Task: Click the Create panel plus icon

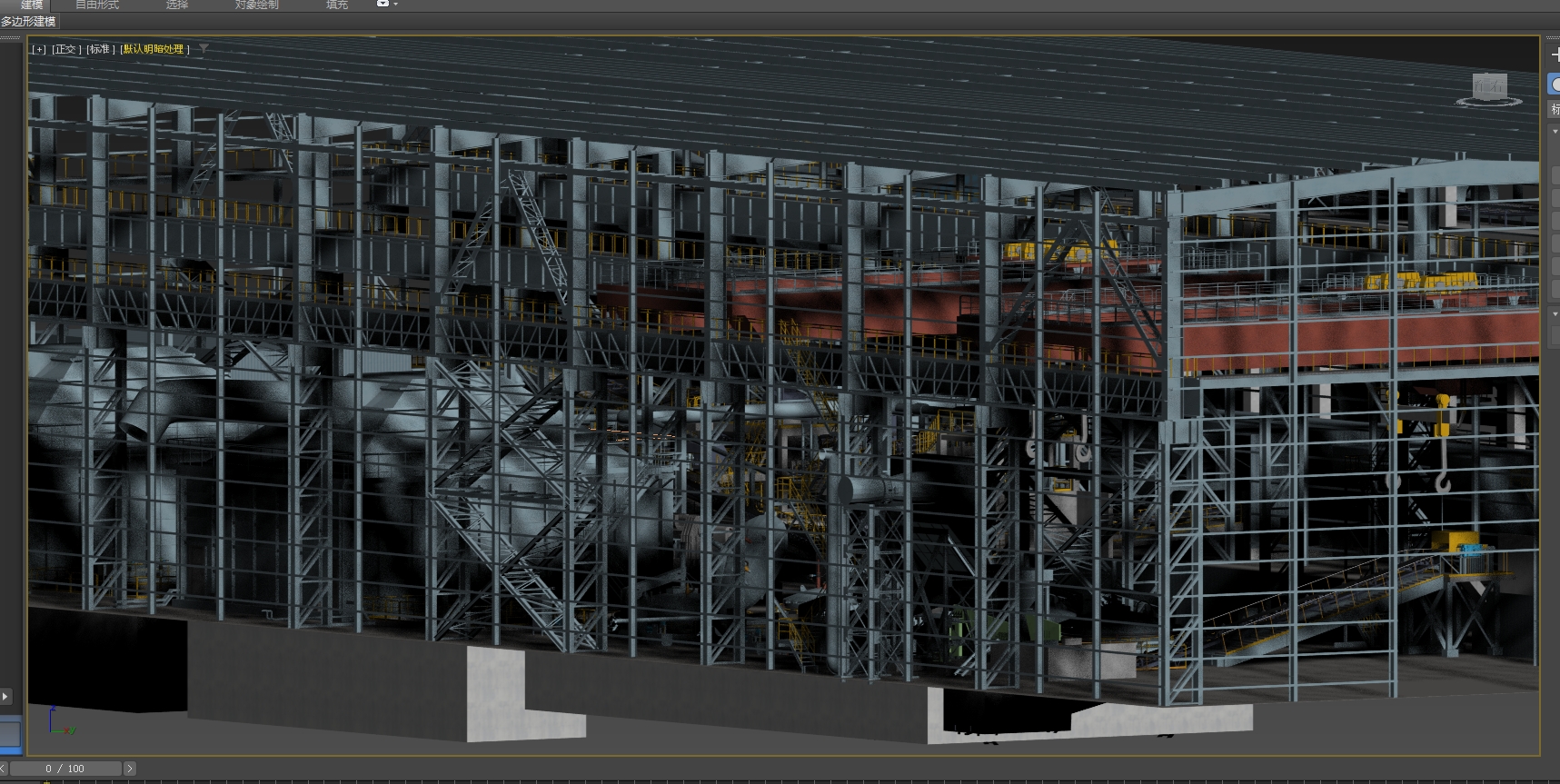Action: 1555,55
